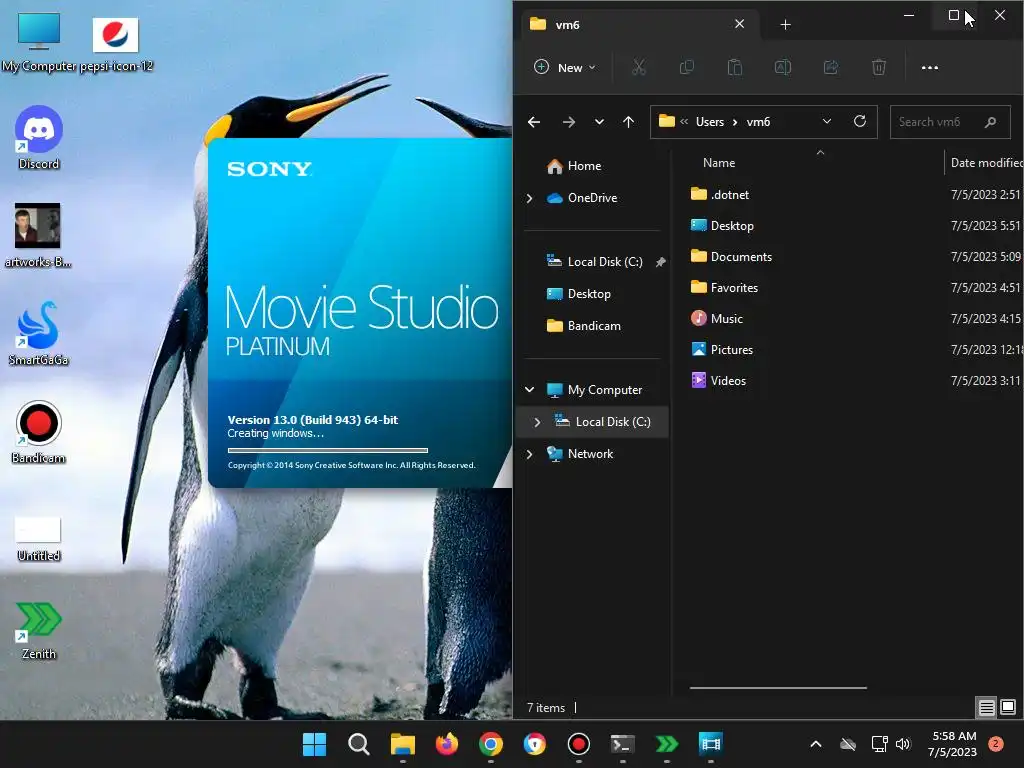The width and height of the screenshot is (1024, 768).
Task: Show hidden system tray icons chevron
Action: (816, 744)
